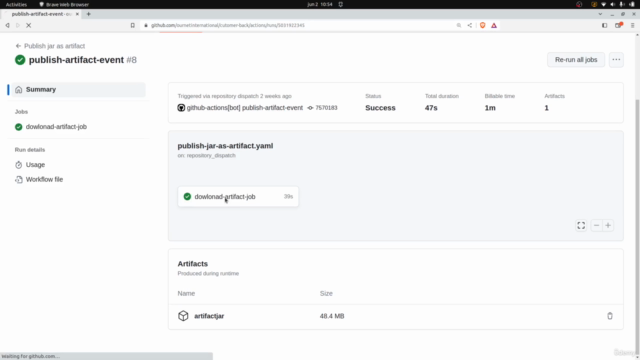Open the clock showing jun 2 10:54
Viewport: 640px width, 360px height.
(x=320, y=4)
